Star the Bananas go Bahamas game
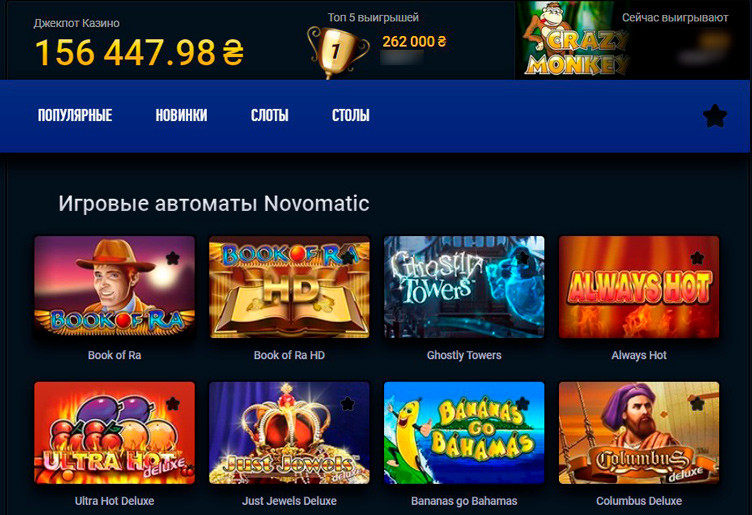 click(523, 404)
